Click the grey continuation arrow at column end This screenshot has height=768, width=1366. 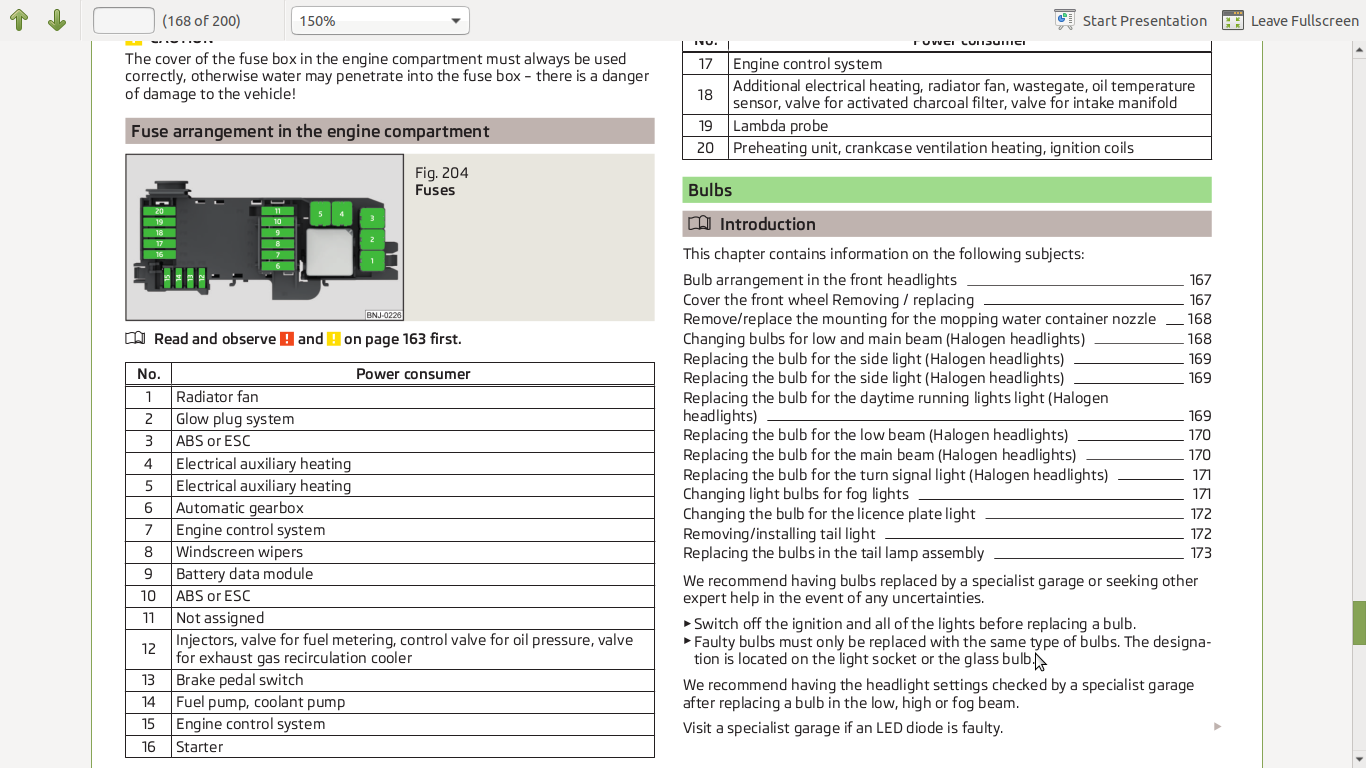(1217, 727)
